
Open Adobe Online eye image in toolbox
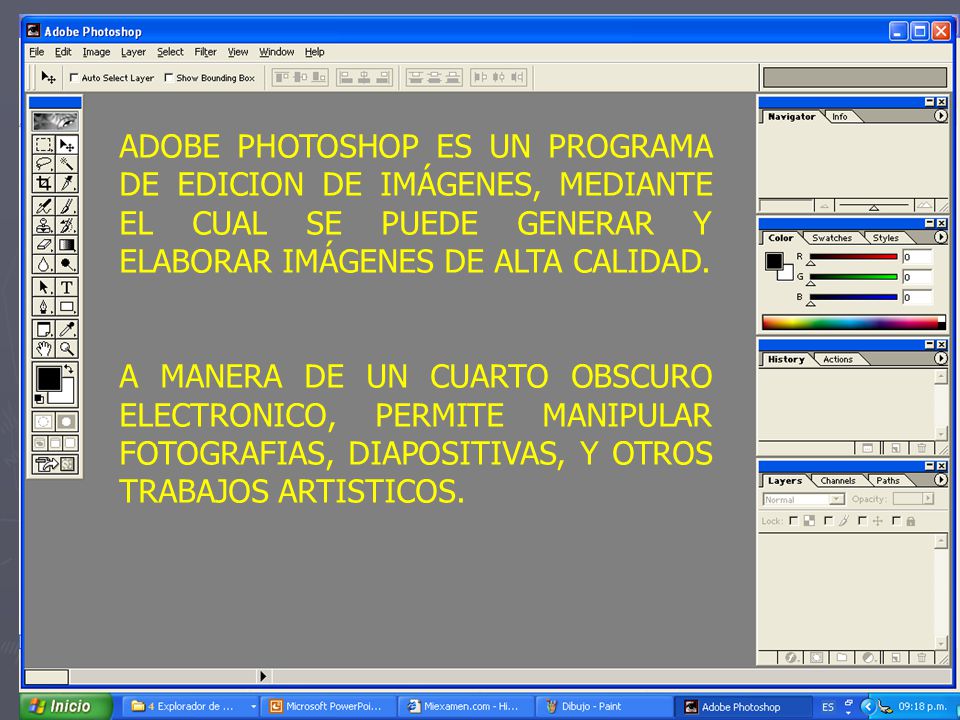coord(55,121)
